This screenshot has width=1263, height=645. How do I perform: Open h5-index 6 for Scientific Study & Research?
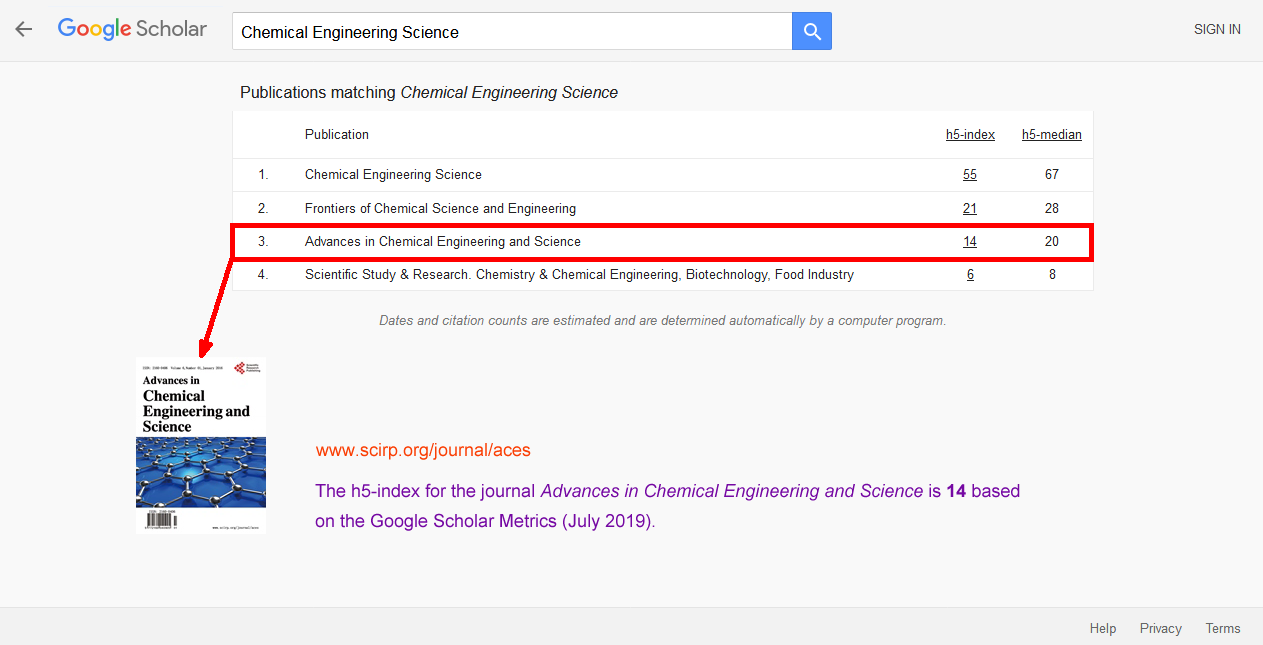click(970, 274)
